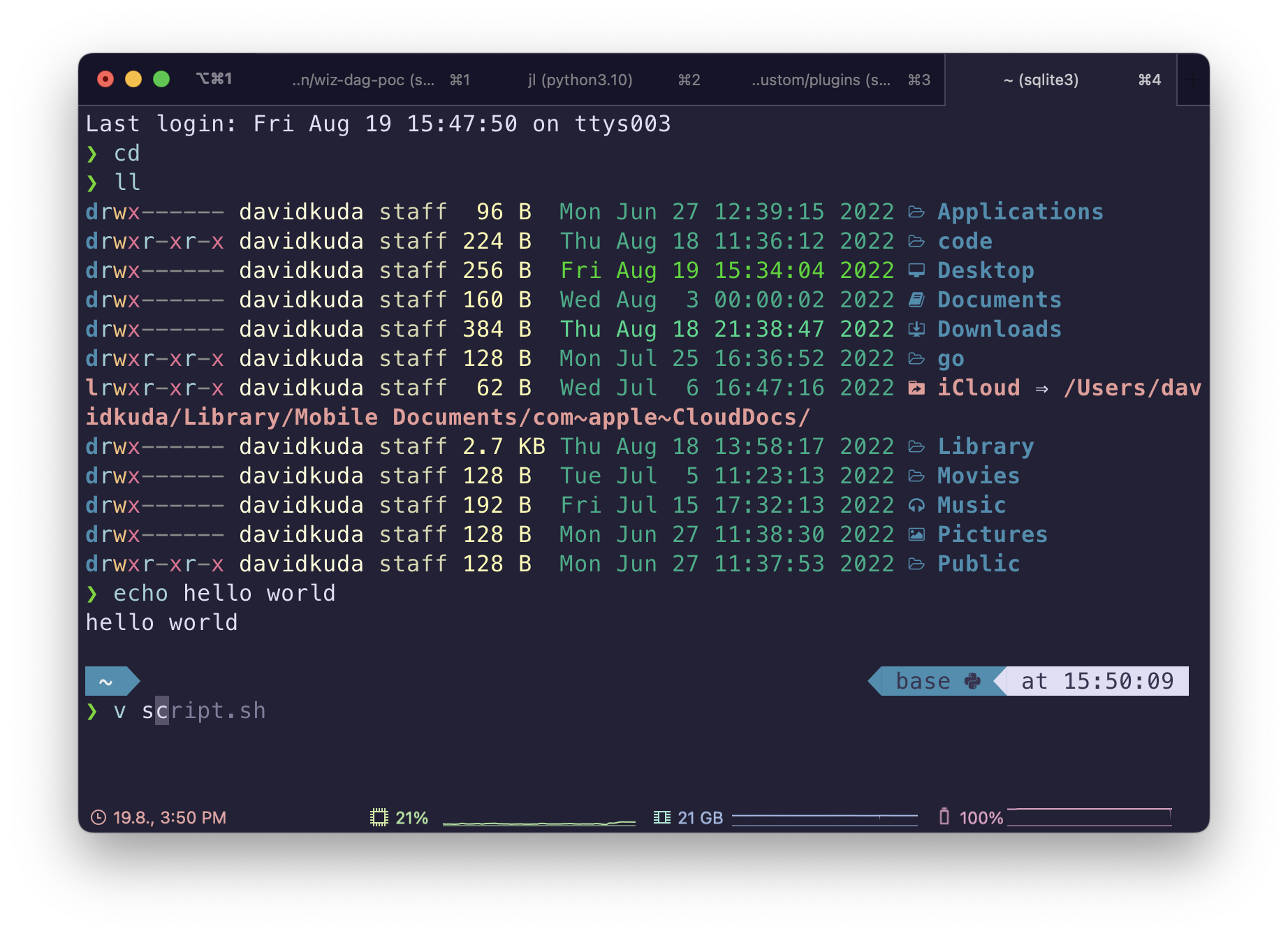Image resolution: width=1288 pixels, height=936 pixels.
Task: Click the CPU usage graph line
Action: (x=539, y=823)
